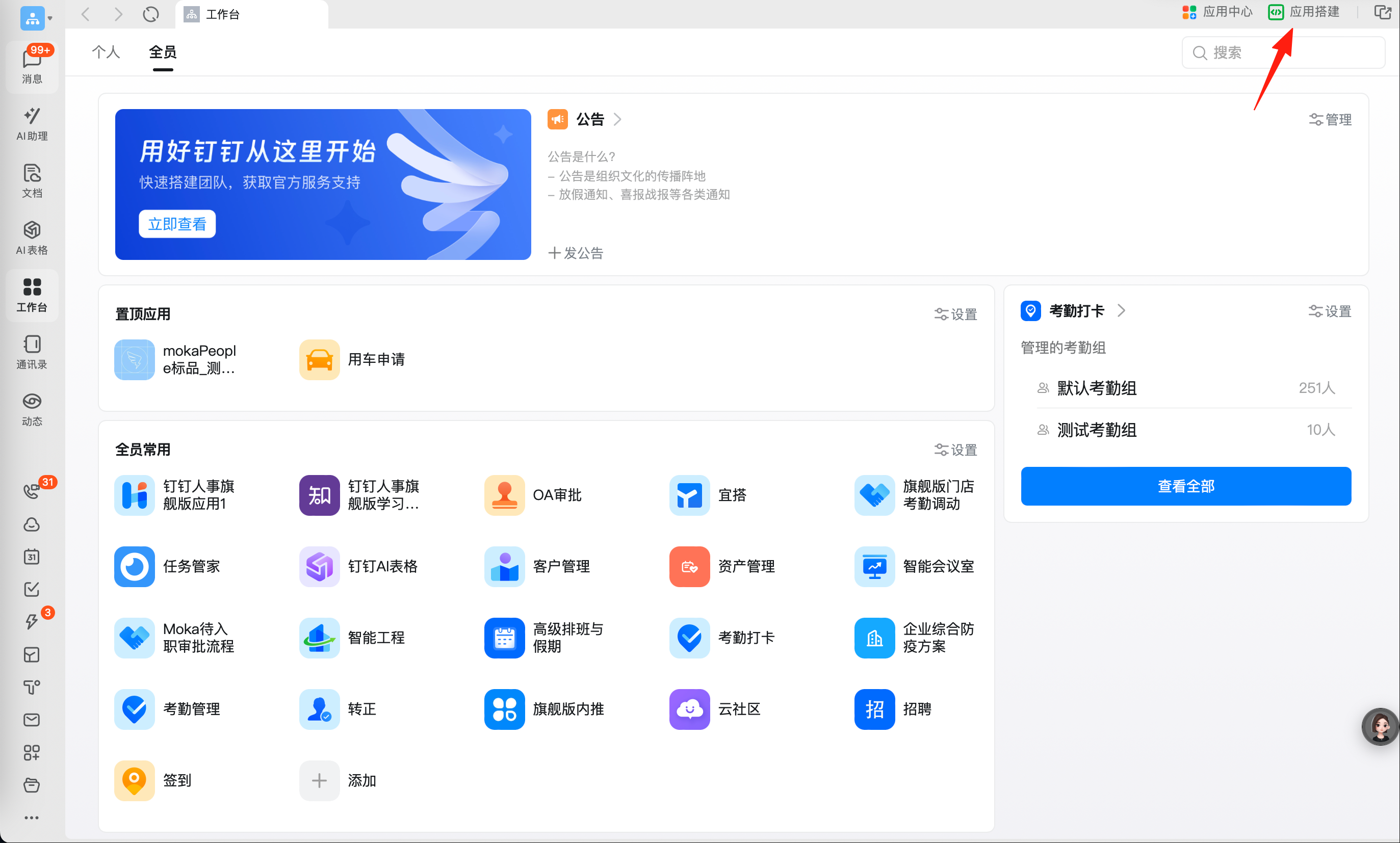
Task: Open 动态 feed in sidebar
Action: (x=32, y=409)
